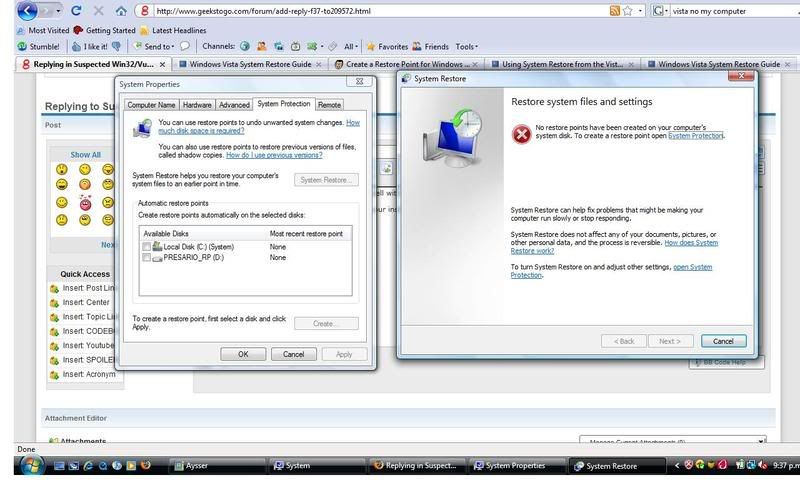This screenshot has height=500, width=800.
Task: Switch to first Windows Vista System Restore Guide tab
Action: coord(250,64)
